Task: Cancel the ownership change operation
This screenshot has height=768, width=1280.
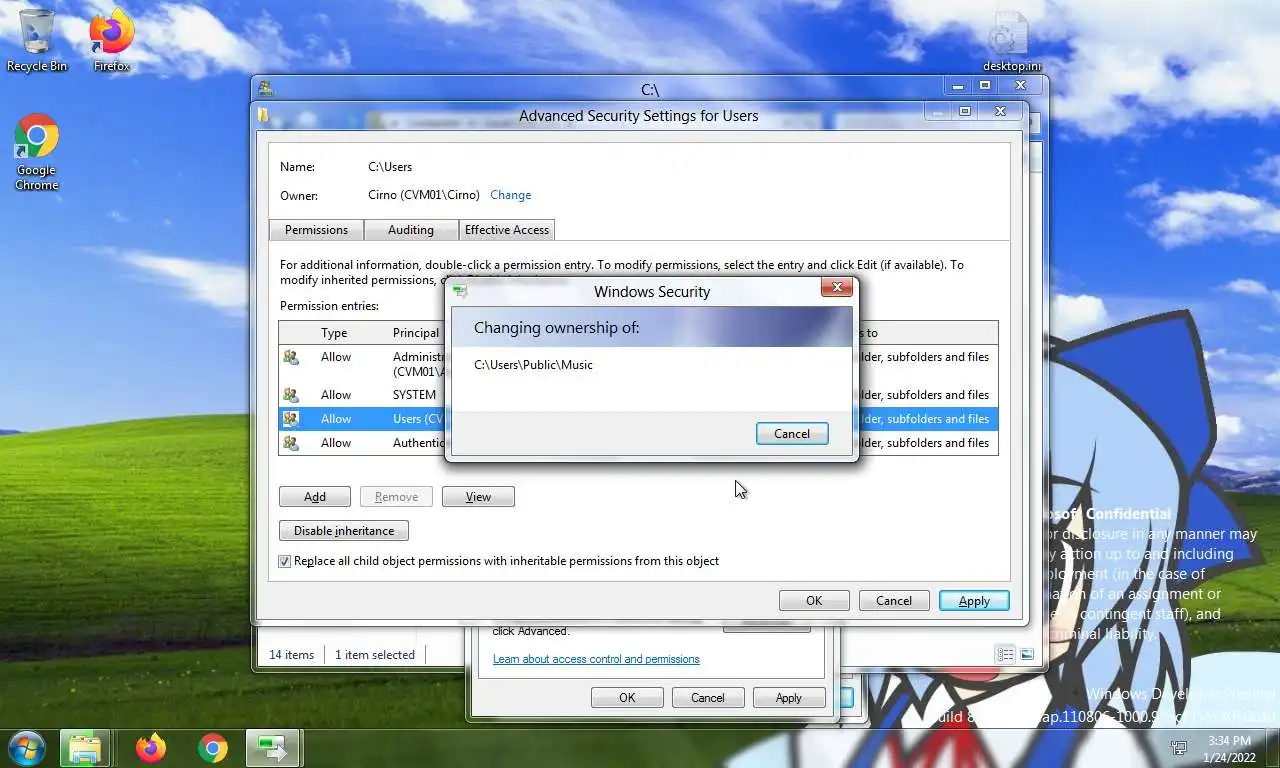Action: click(x=792, y=433)
